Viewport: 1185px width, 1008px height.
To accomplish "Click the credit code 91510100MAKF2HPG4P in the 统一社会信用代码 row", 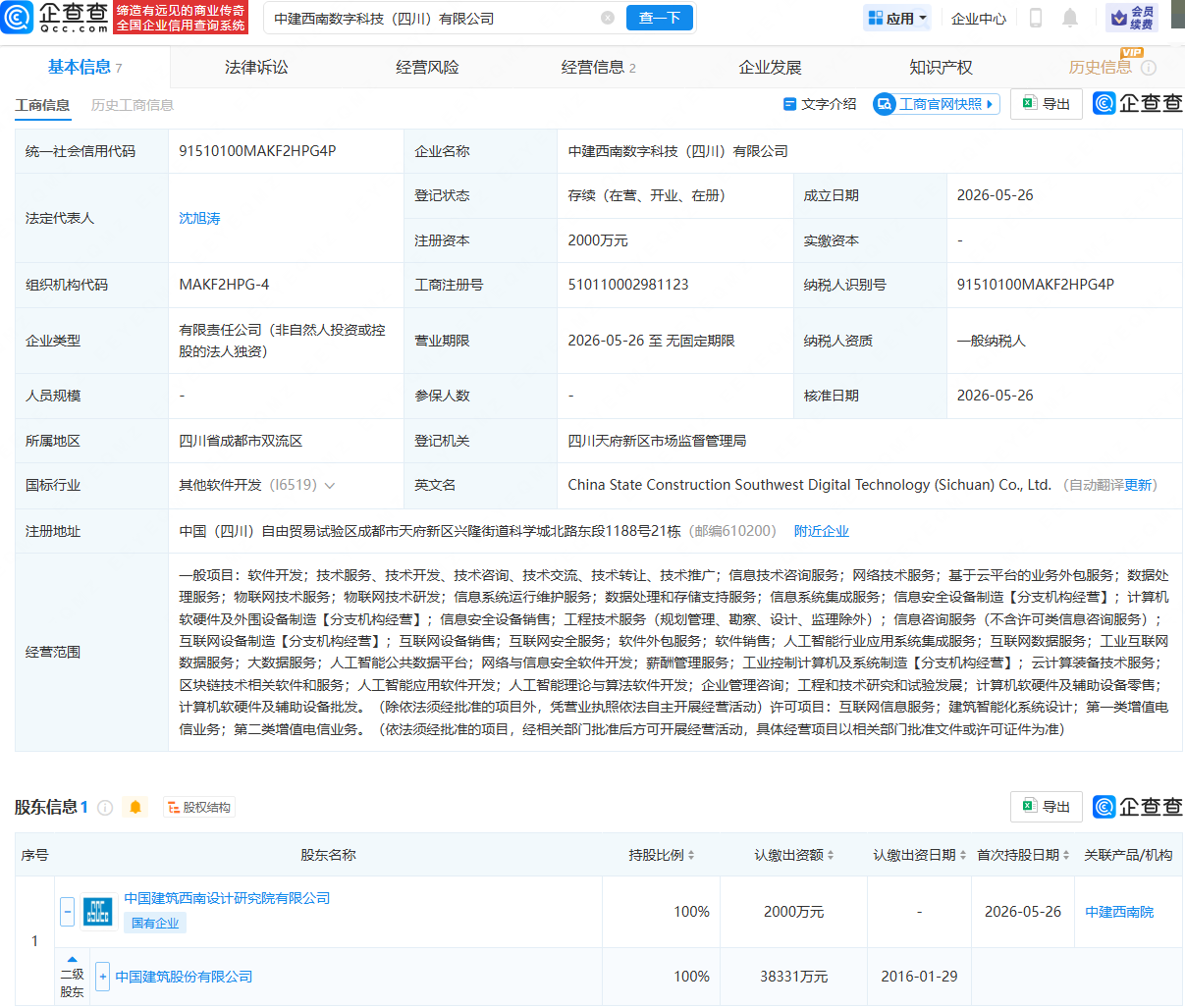I will coord(257,151).
